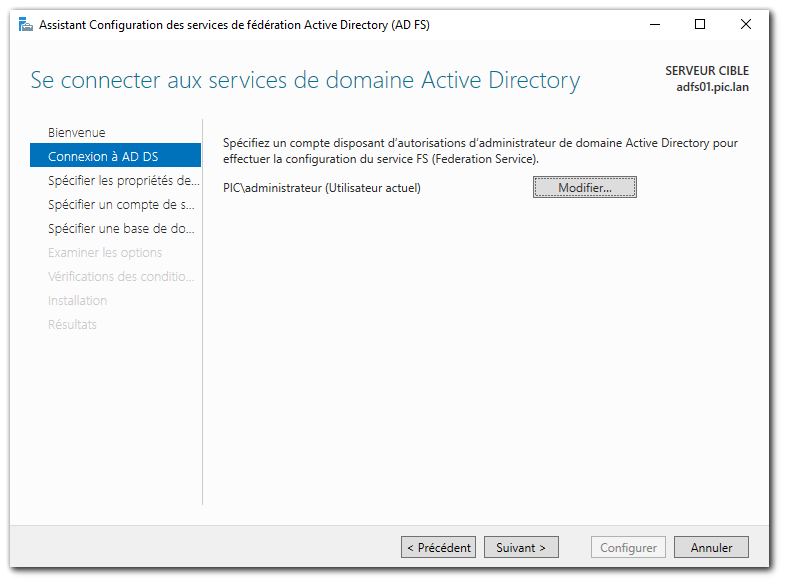This screenshot has width=787, height=585.
Task: Click the page heading Se connecter aux services
Action: pyautogui.click(x=305, y=80)
